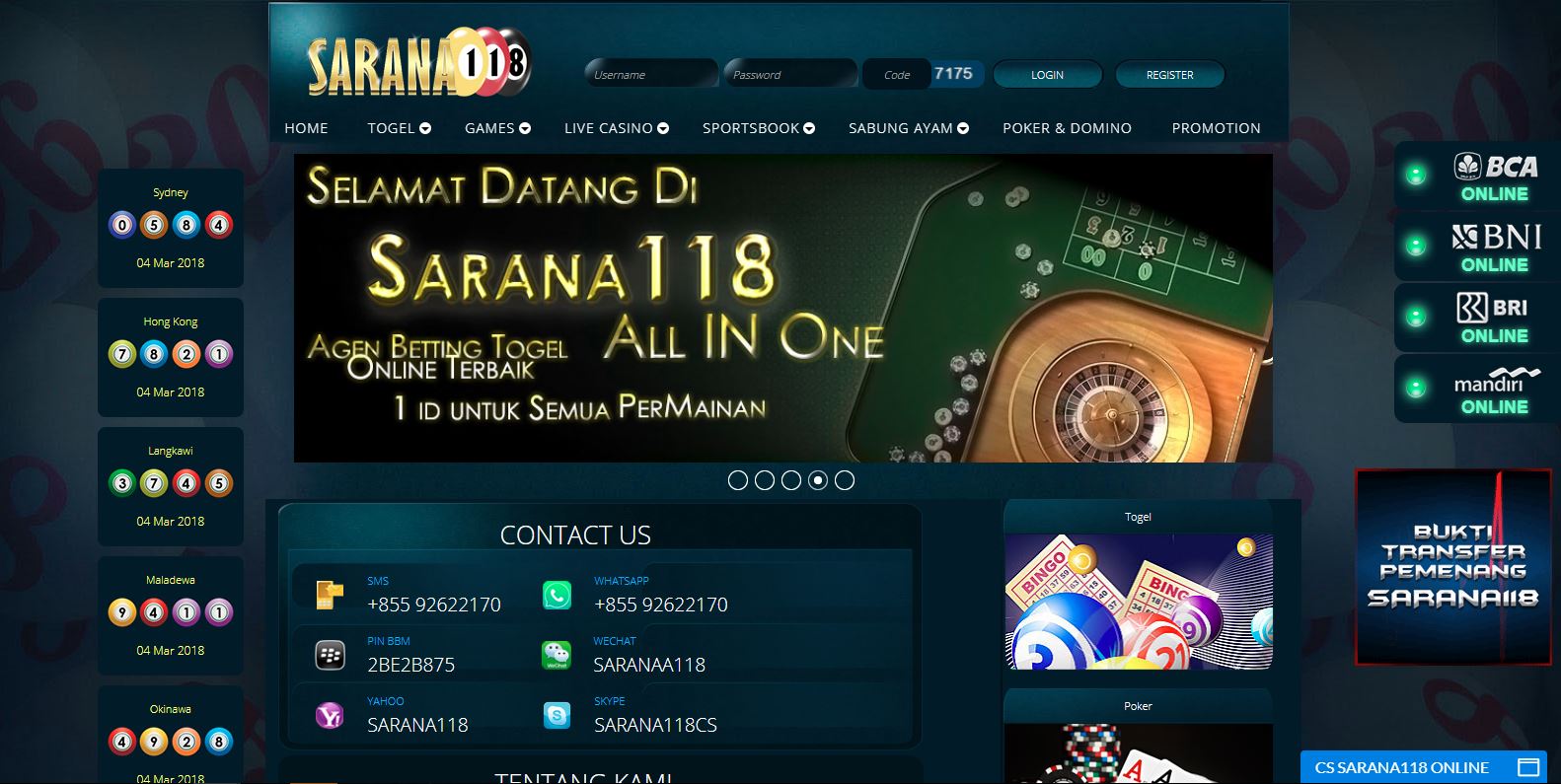Click Hong Kong's first ball showing 7

[x=122, y=354]
